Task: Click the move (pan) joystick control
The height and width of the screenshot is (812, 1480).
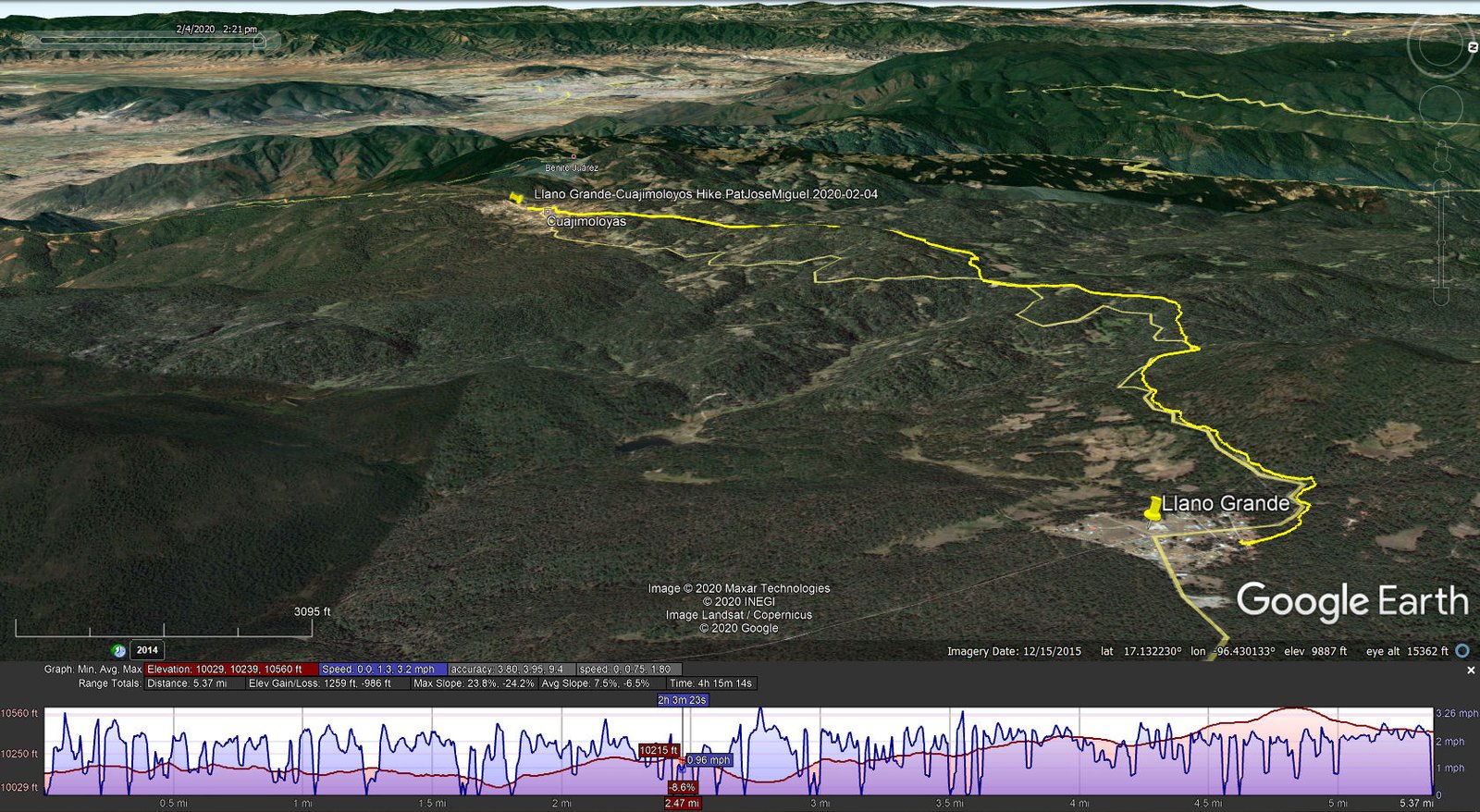Action: click(1440, 106)
